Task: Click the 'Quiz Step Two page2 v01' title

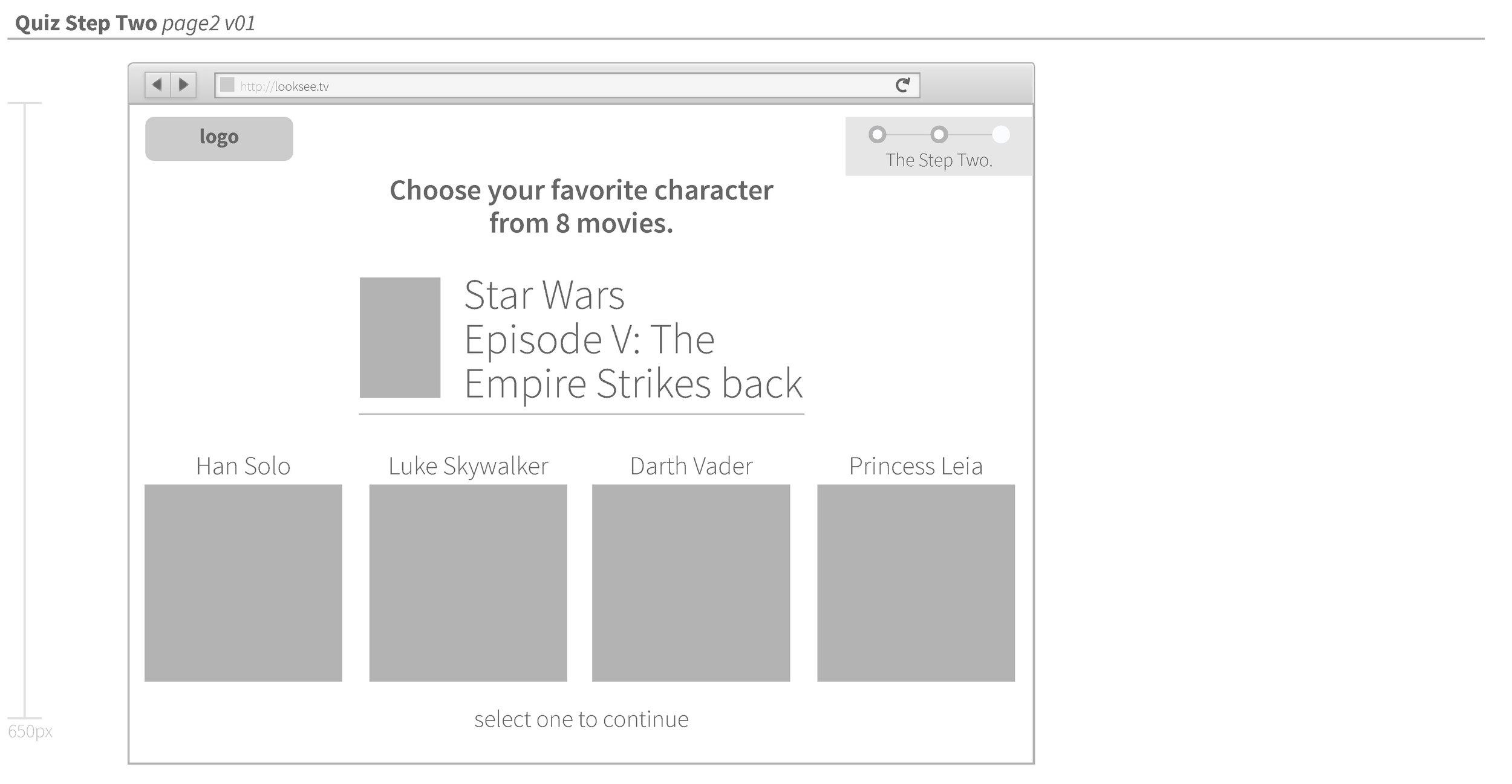Action: point(135,24)
